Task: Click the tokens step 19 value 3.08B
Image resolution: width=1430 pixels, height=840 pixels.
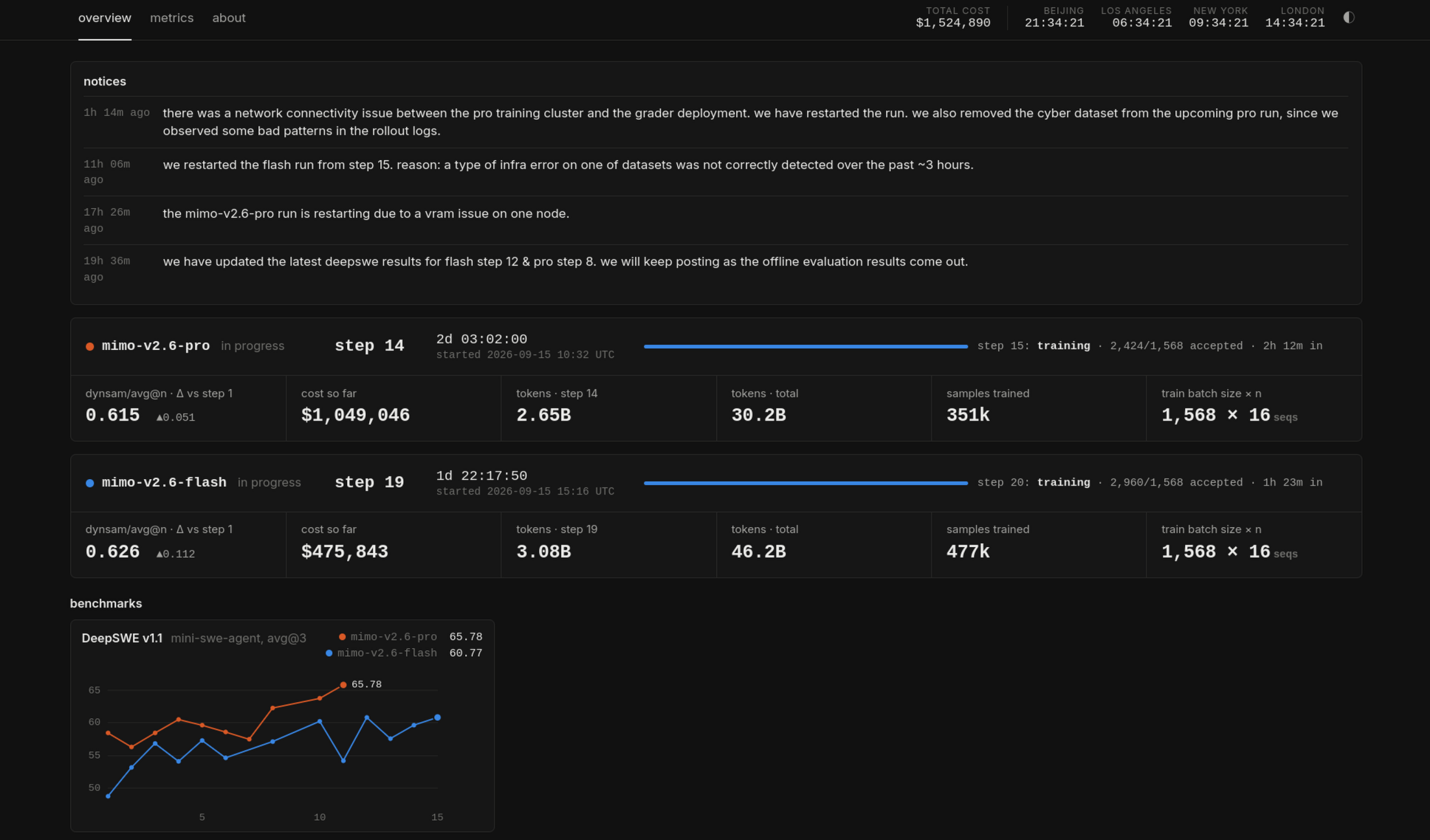Action: (x=543, y=551)
